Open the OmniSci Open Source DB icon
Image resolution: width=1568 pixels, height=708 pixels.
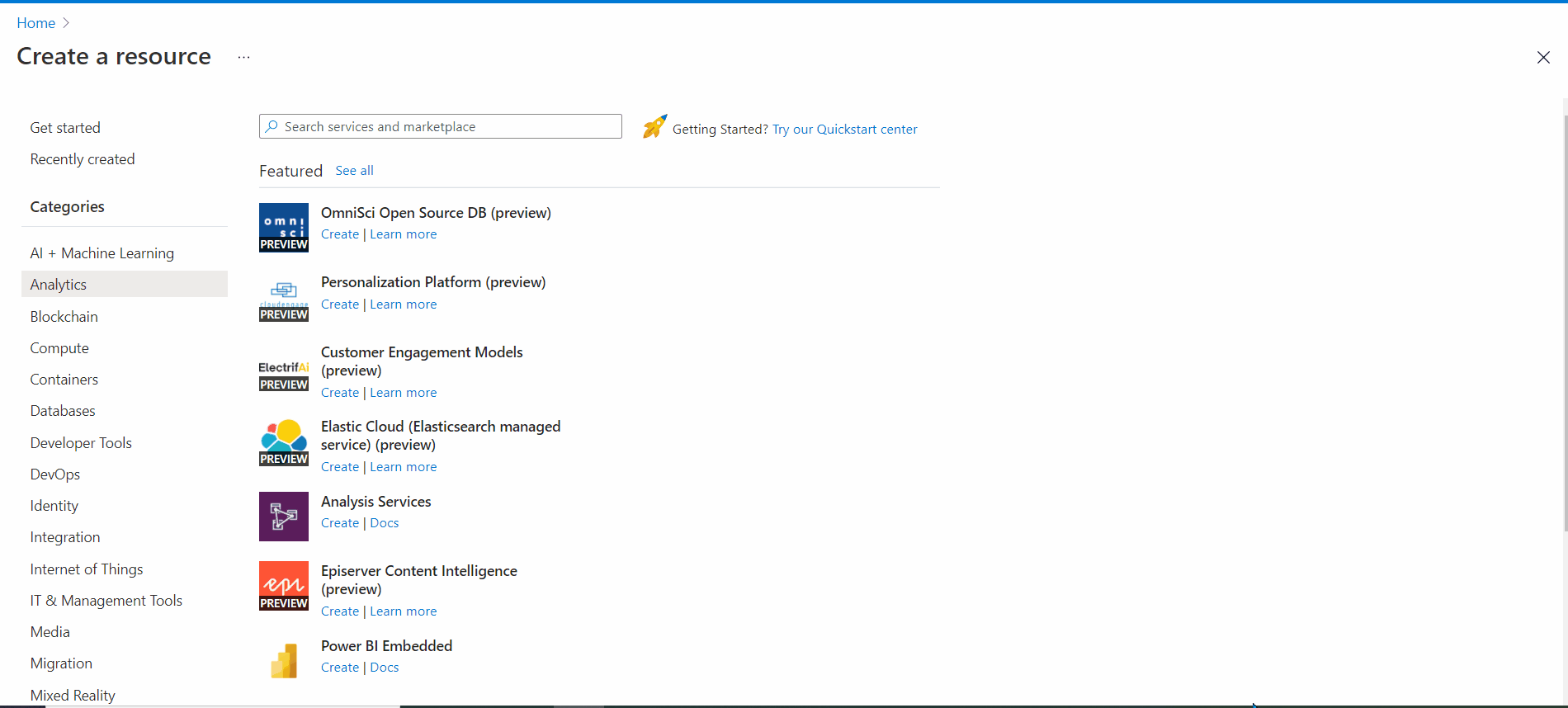coord(284,228)
